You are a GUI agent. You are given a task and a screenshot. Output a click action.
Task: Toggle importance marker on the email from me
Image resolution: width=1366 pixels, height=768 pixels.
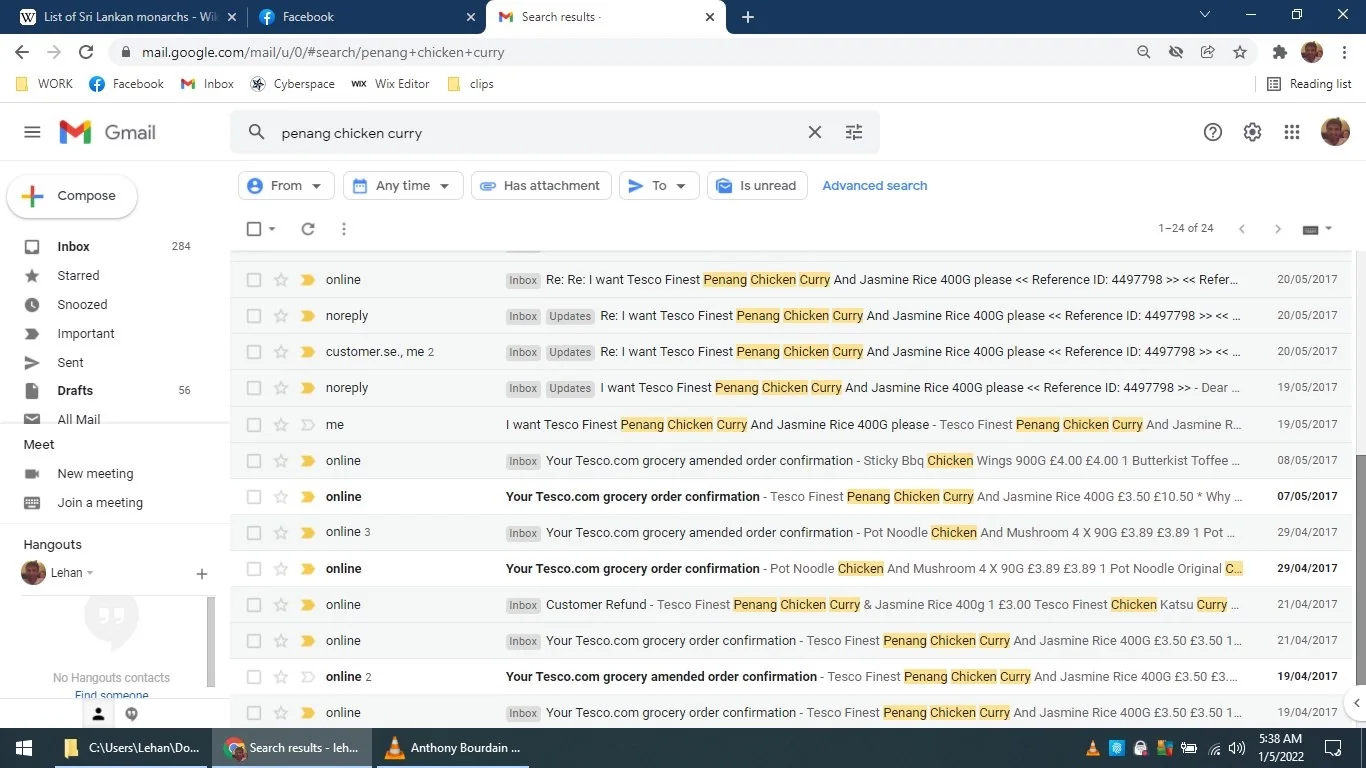pos(308,425)
